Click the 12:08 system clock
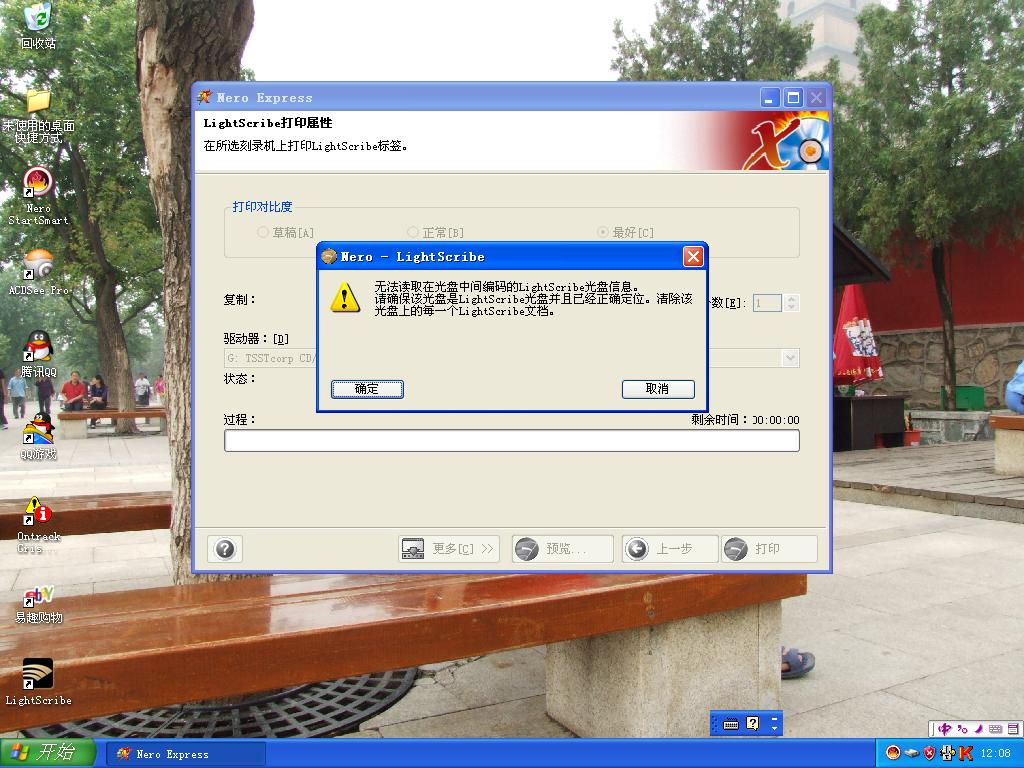Screen dimensions: 1024x768 click(996, 753)
